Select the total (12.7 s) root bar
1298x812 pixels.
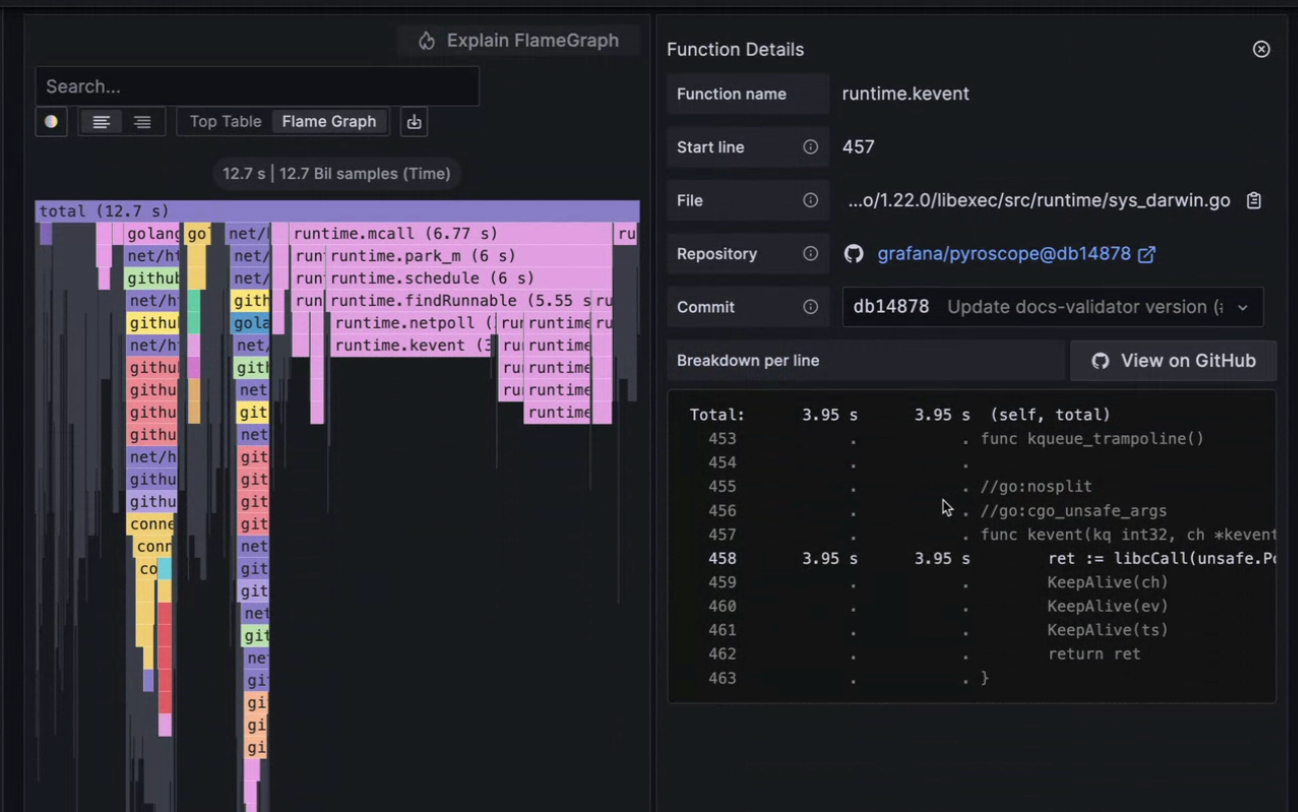click(x=337, y=211)
